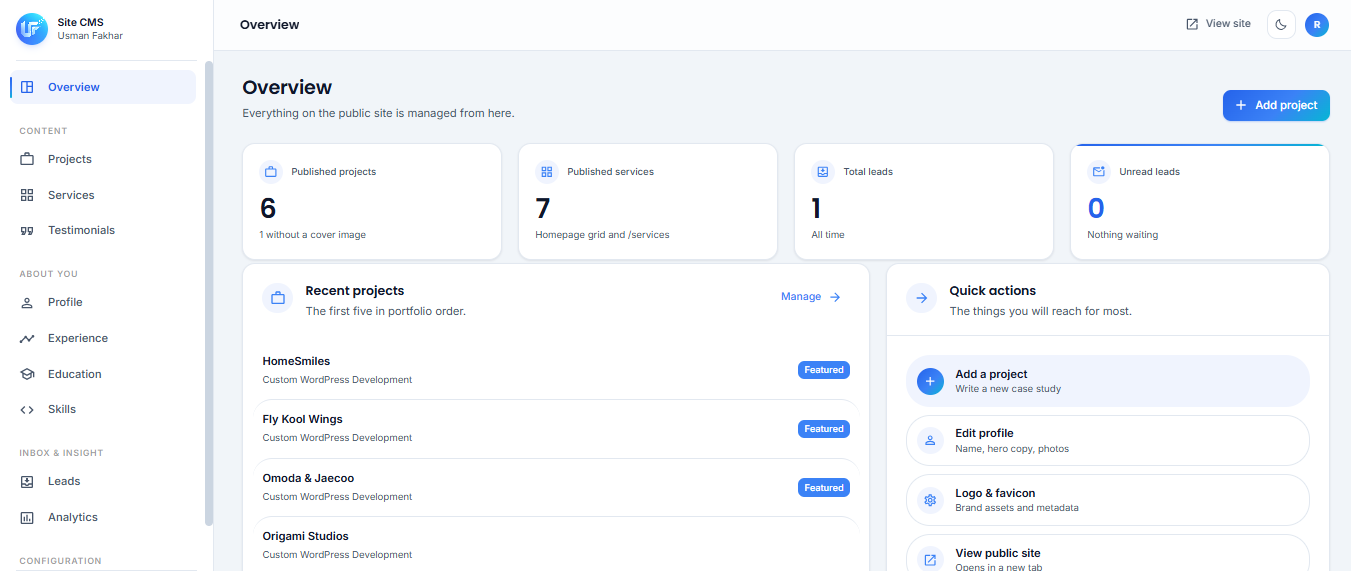Select the Fly Kool Wings project row
This screenshot has width=1351, height=571.
[556, 428]
